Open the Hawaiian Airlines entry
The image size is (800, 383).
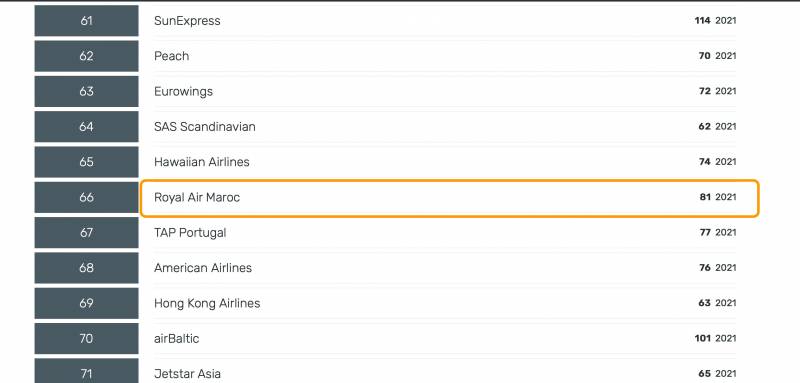point(202,162)
